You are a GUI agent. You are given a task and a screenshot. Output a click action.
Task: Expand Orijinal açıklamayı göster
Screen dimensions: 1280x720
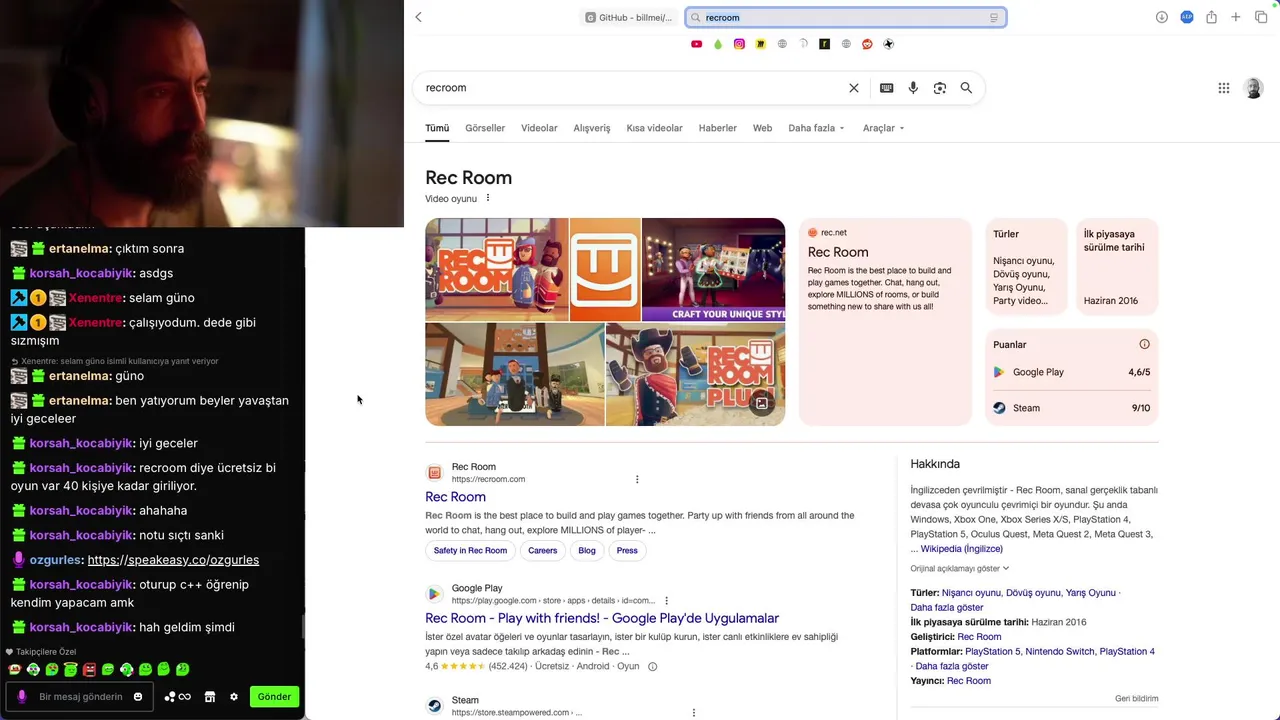[960, 568]
